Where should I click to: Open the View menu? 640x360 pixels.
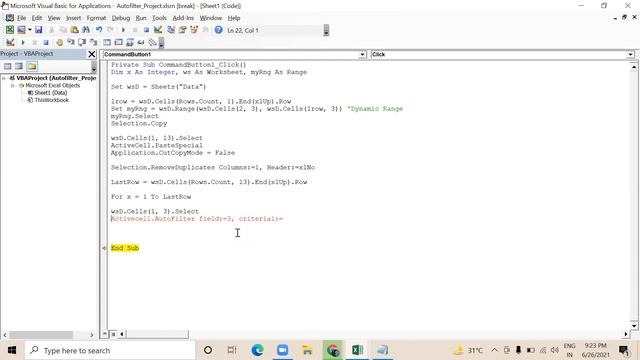coord(54,18)
